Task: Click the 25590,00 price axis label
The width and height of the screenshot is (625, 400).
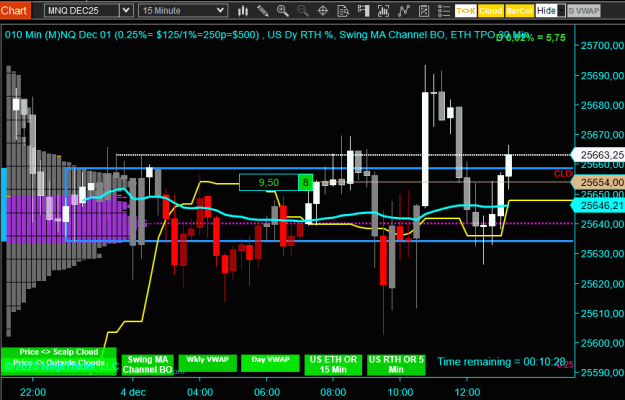Action: coord(602,373)
